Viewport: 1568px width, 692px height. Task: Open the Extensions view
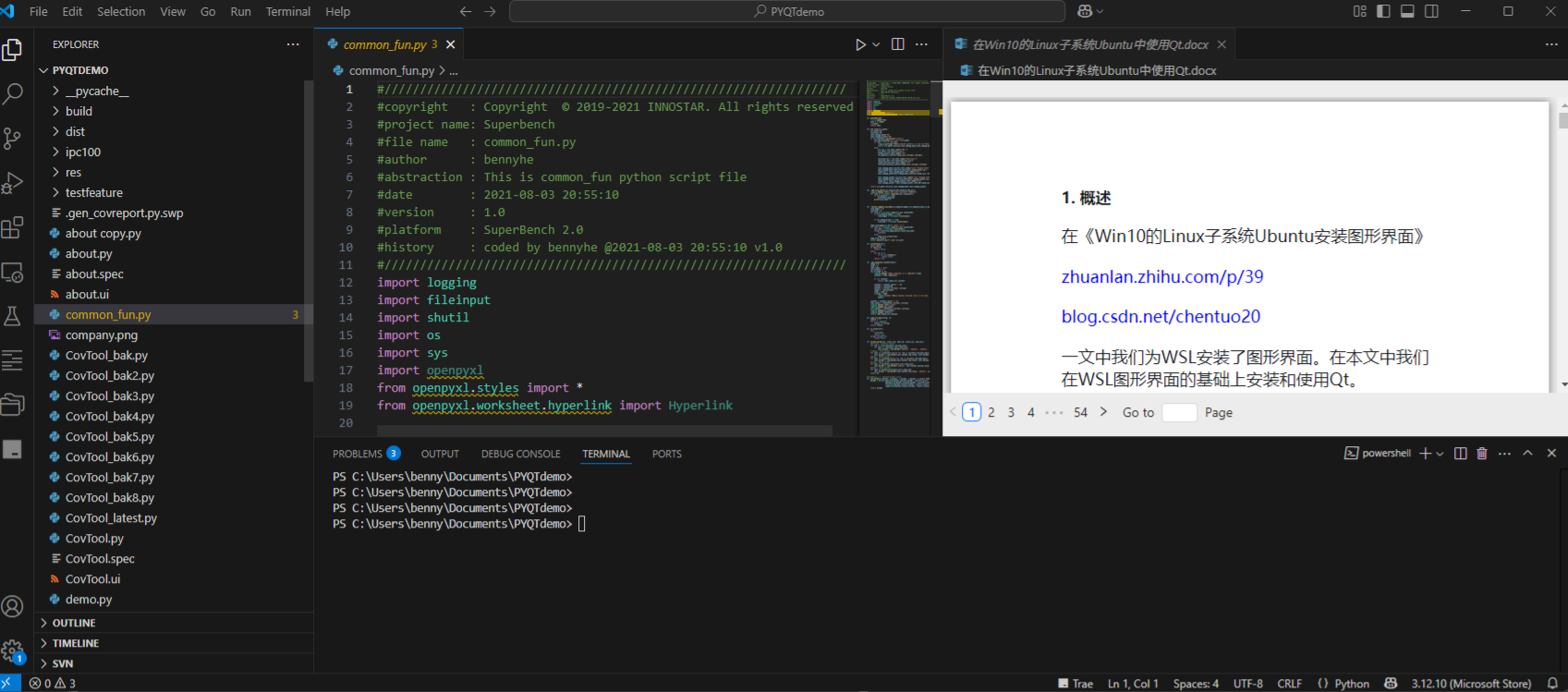pos(13,227)
